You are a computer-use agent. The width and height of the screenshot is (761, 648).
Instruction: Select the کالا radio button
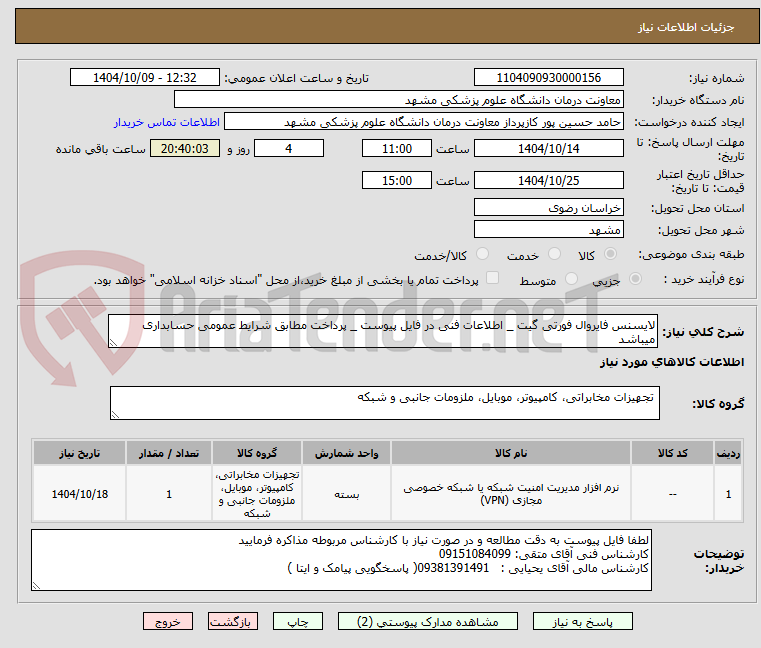click(611, 254)
